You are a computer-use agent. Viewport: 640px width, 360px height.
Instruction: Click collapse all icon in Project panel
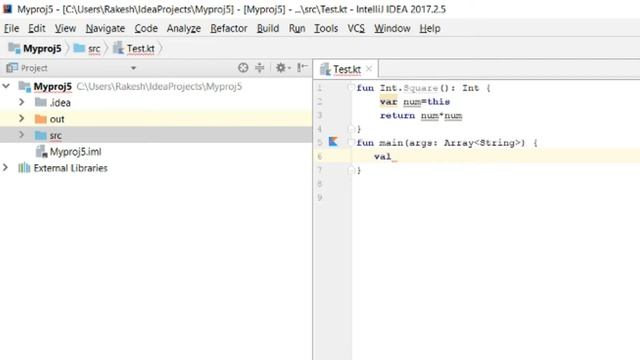(x=260, y=68)
